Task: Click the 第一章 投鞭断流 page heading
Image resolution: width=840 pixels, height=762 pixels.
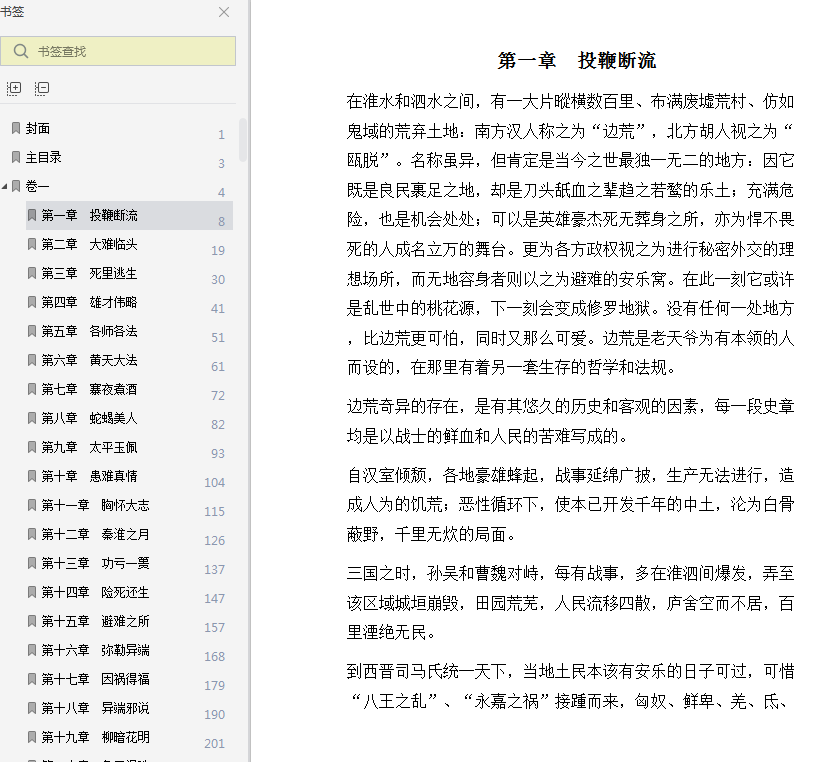Action: tap(576, 61)
